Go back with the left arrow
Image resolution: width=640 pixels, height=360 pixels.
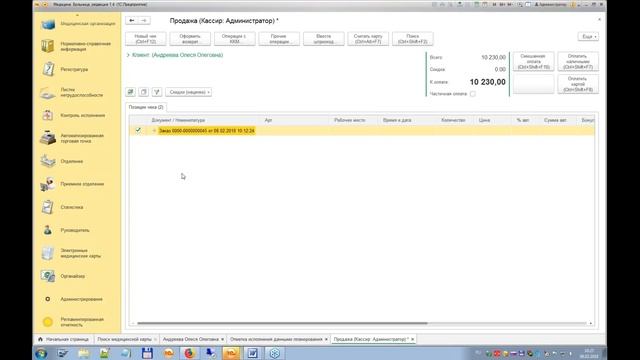click(x=131, y=20)
